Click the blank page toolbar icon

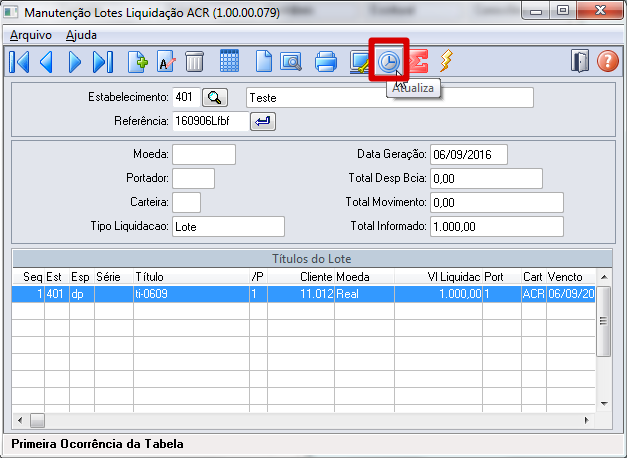[264, 62]
